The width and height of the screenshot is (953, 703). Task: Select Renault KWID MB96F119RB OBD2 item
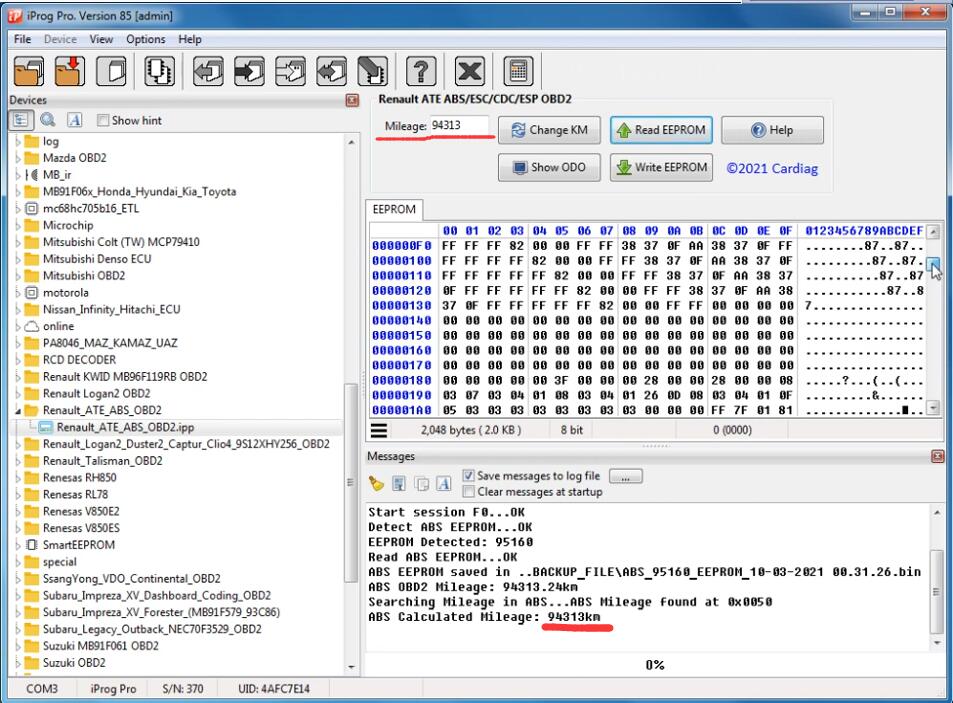(125, 377)
